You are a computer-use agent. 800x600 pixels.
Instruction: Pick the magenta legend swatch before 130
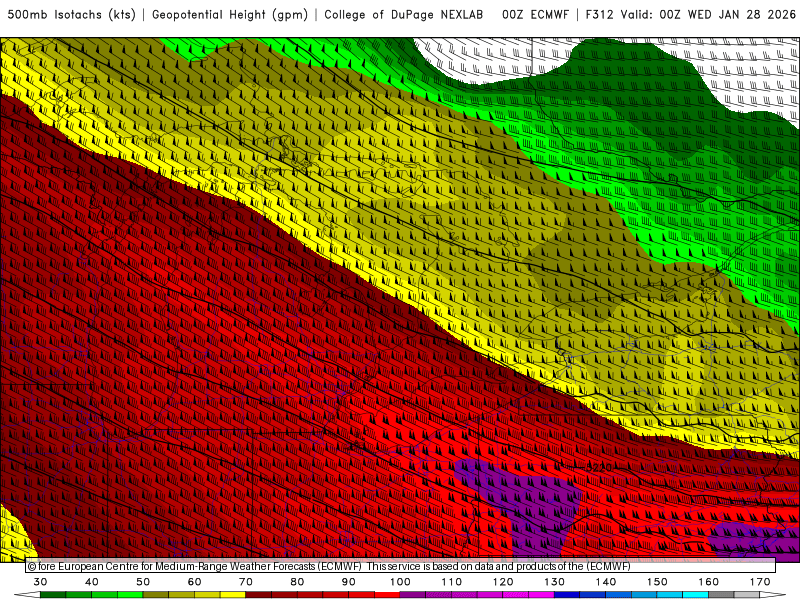tap(541, 595)
